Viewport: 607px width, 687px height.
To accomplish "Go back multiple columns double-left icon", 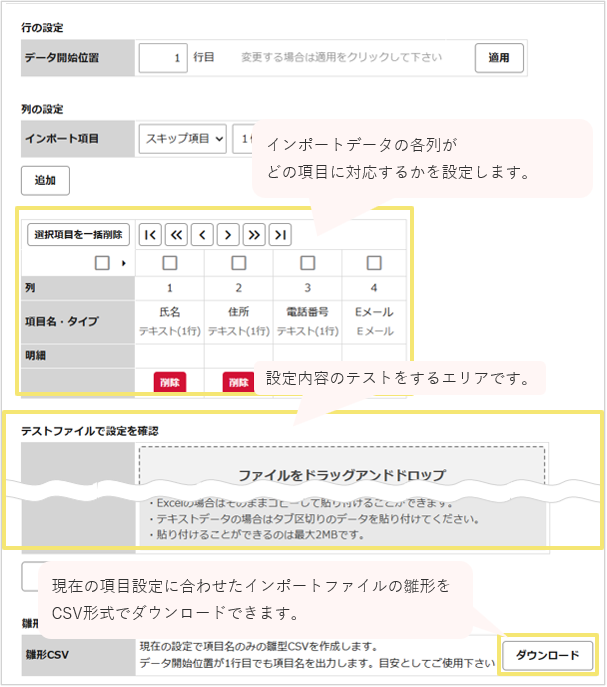I will click(176, 235).
